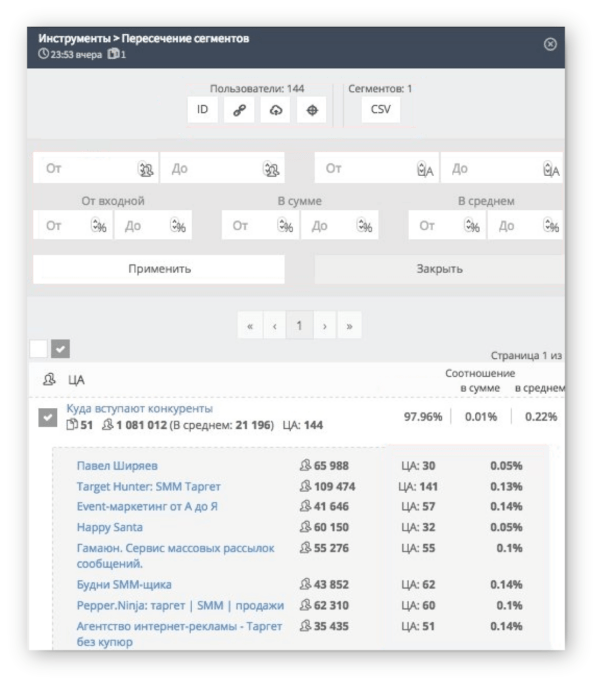Open the "Target Hunter: SMM Таргет" link
This screenshot has height=685, width=600.
[x=149, y=486]
